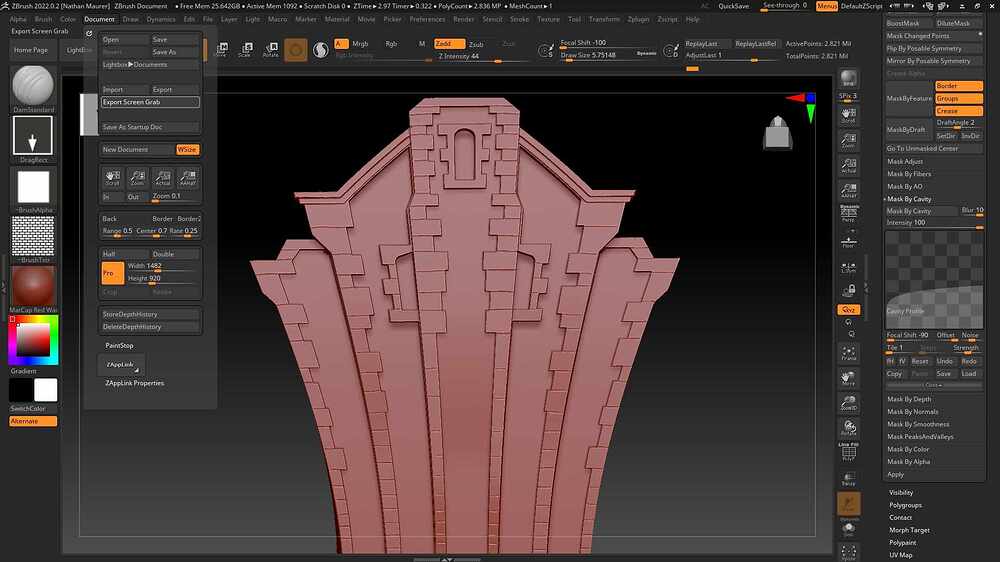
Task: Click the camera head view indicator
Action: click(x=777, y=132)
